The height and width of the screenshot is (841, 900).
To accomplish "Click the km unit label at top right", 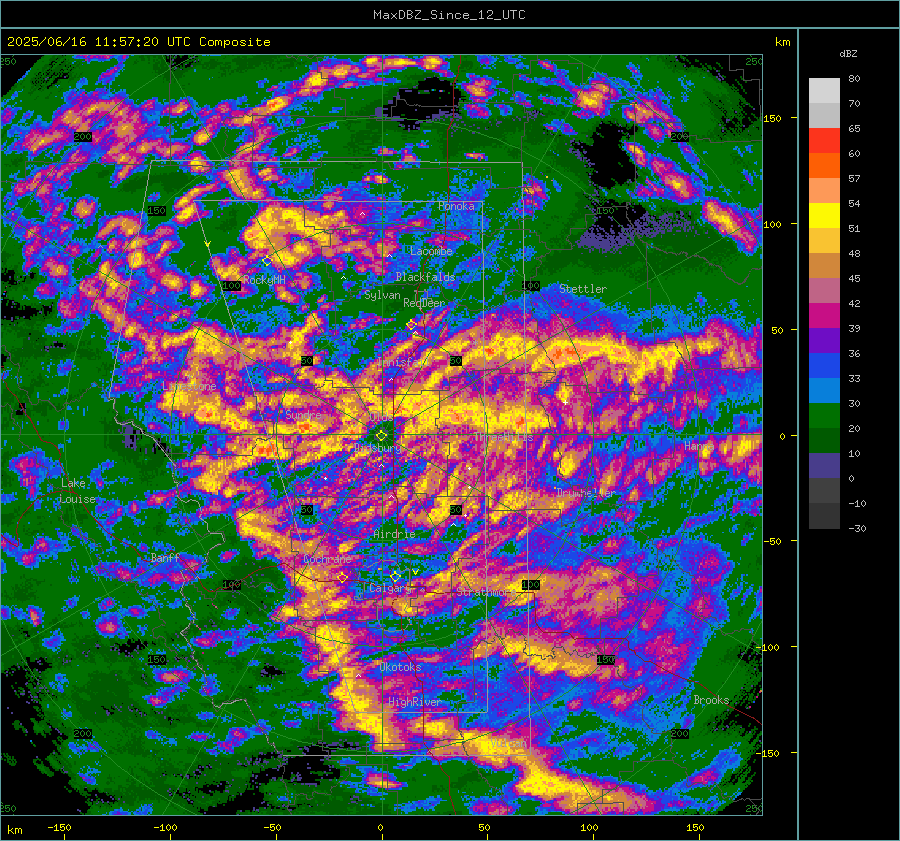I will tap(783, 42).
